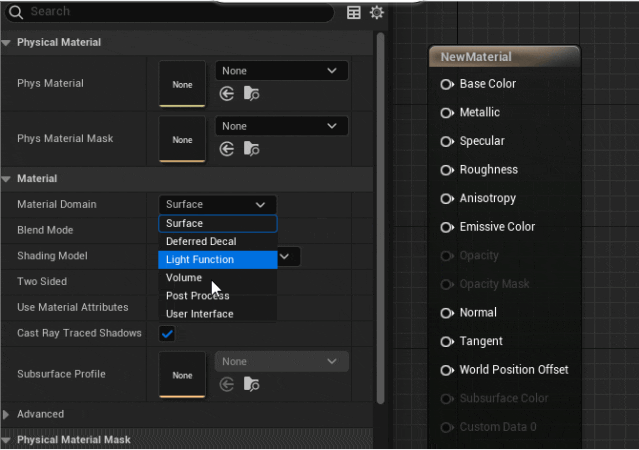Select the NewMaterial node title
This screenshot has width=639, height=450.
(x=476, y=57)
